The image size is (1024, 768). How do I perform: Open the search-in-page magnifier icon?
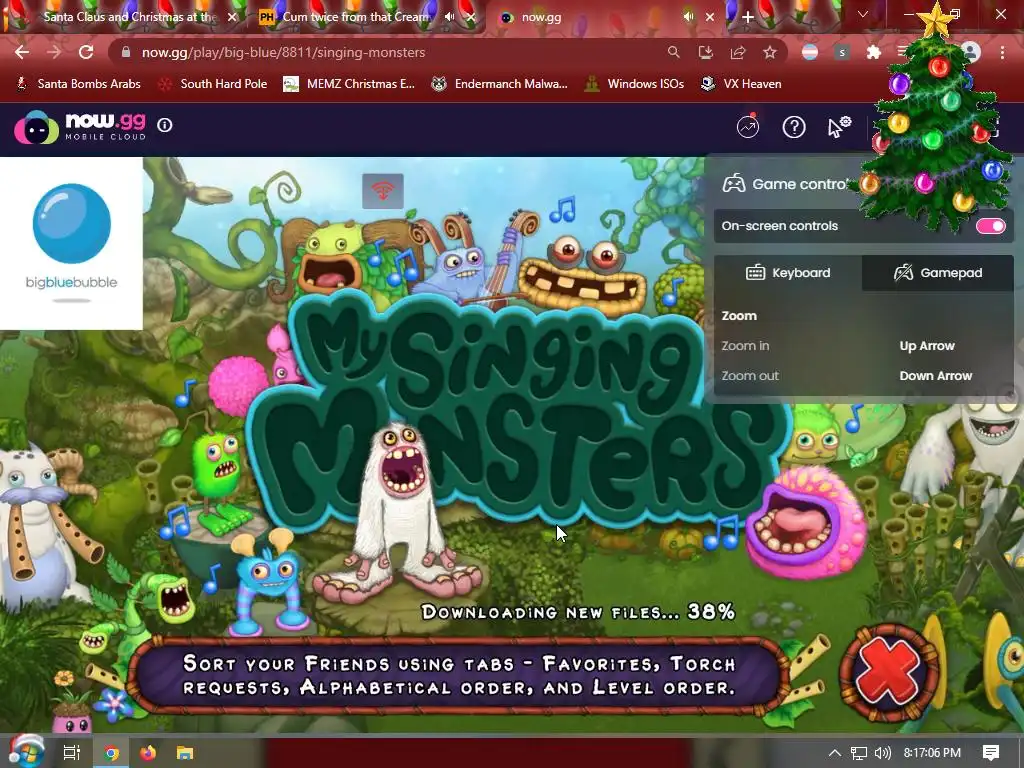[x=673, y=52]
